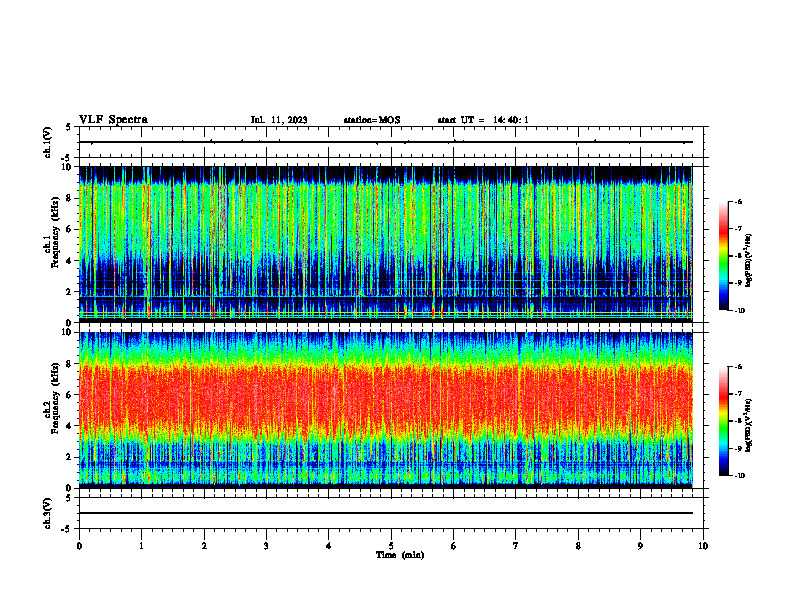Viewport: 792px width, 612px height.
Task: Click the ch.2 colorbar "log(PSD)(V²/Hz)" label
Action: (x=749, y=425)
